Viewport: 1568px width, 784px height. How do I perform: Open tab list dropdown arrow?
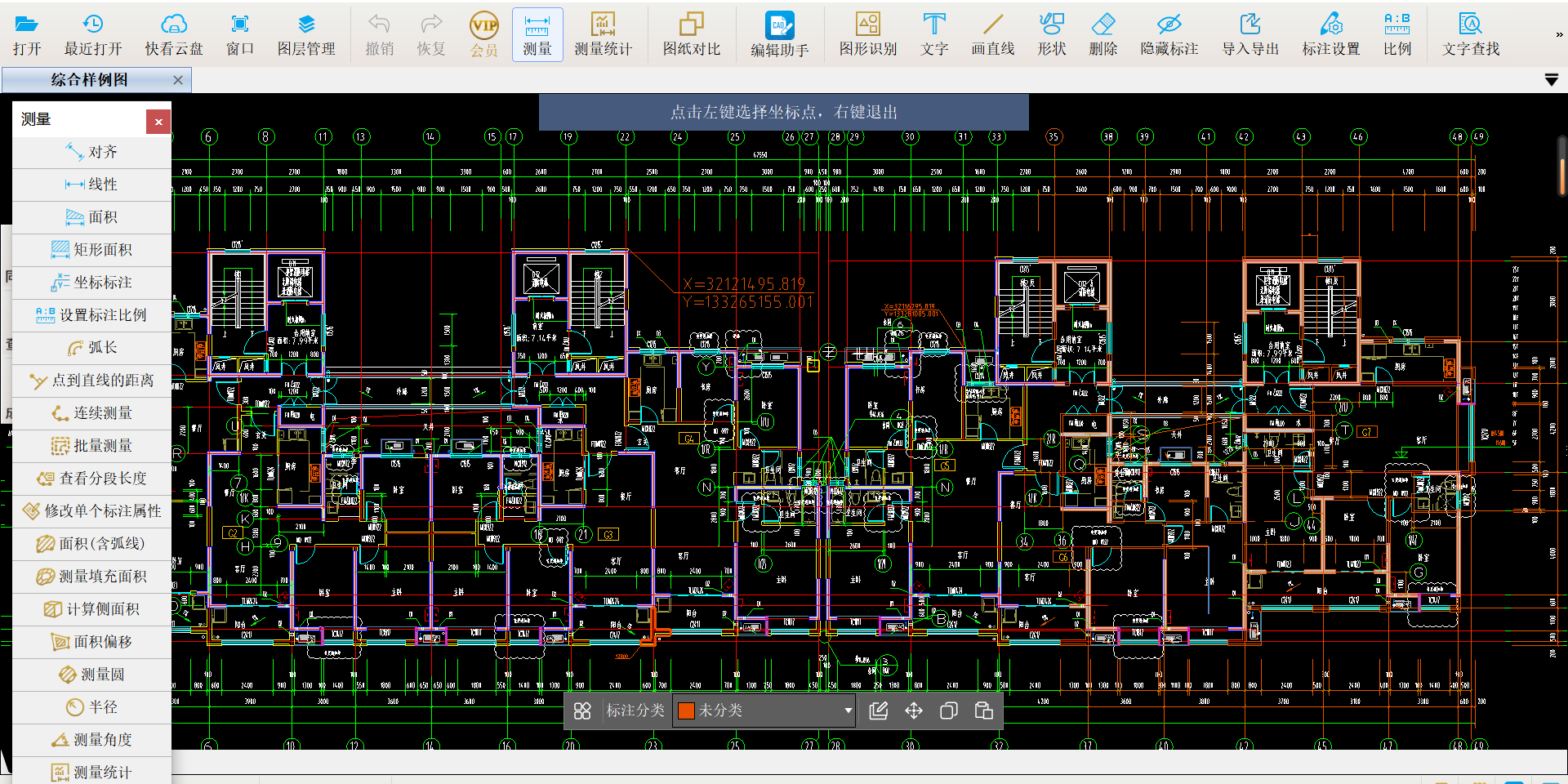1552,80
